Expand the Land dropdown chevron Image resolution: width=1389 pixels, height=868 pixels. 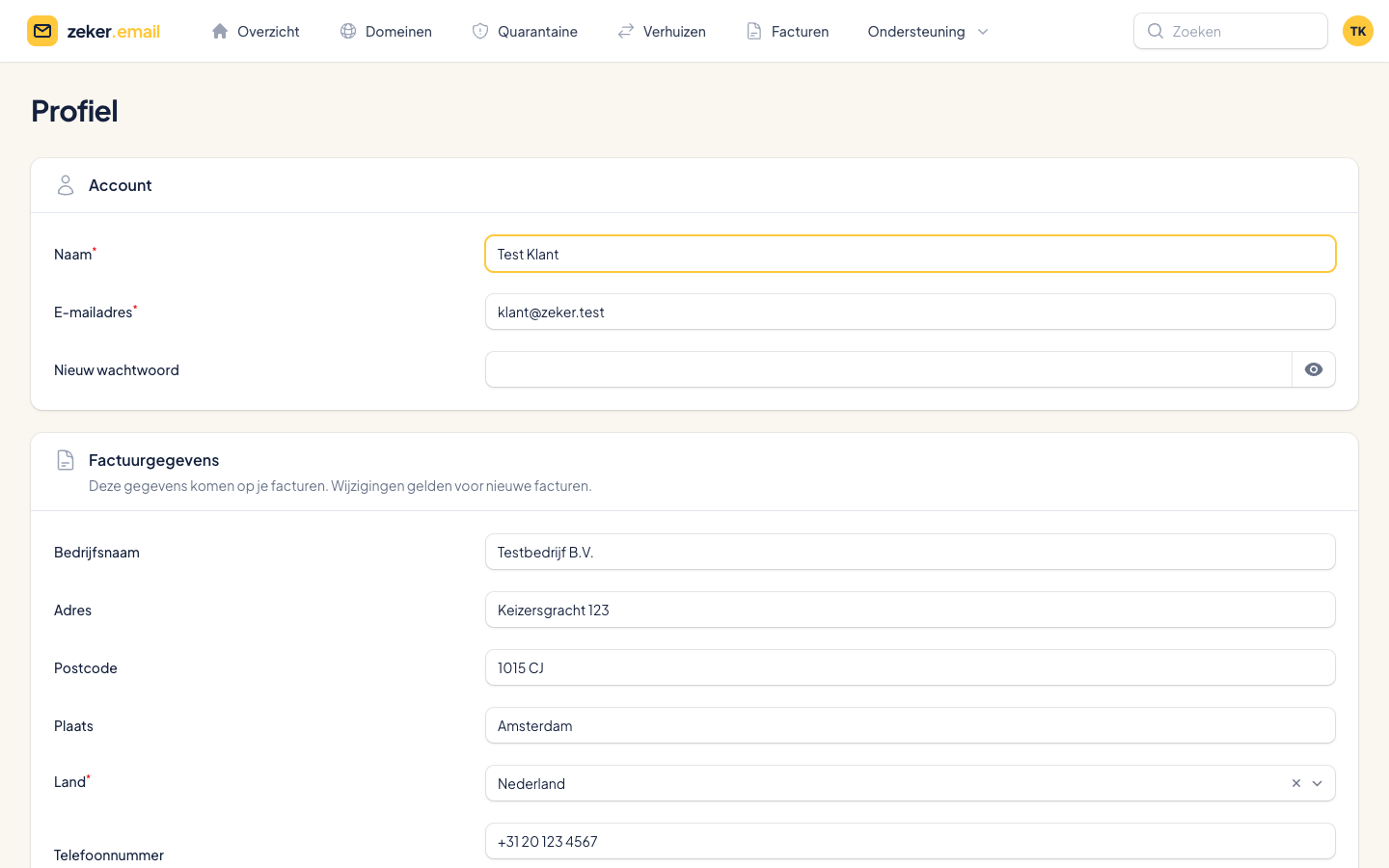tap(1318, 783)
